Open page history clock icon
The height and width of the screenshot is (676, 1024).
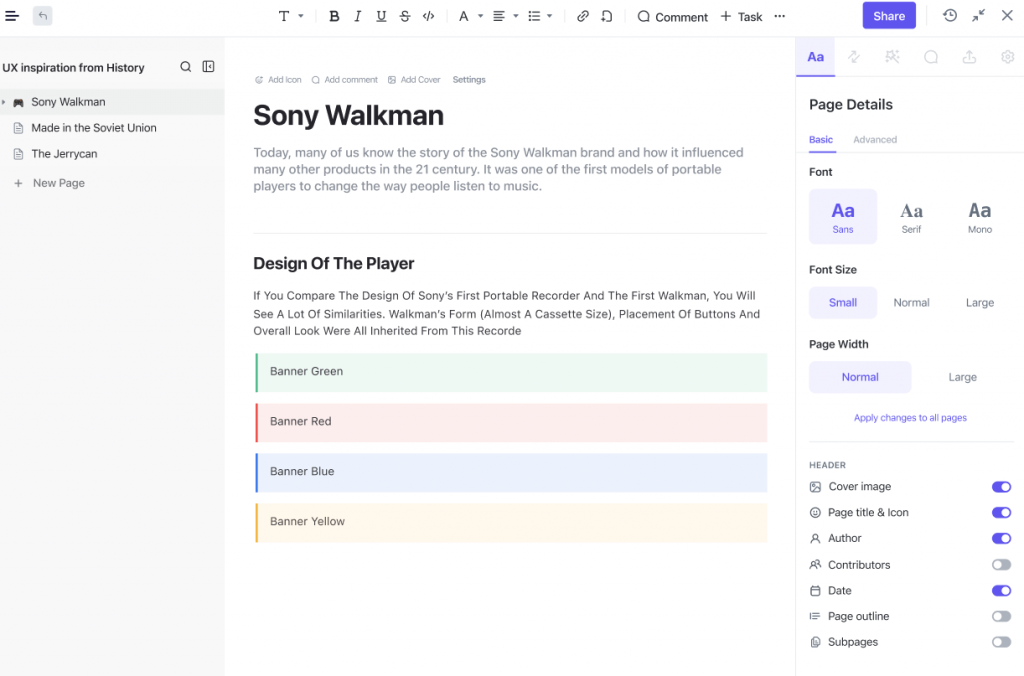[950, 16]
